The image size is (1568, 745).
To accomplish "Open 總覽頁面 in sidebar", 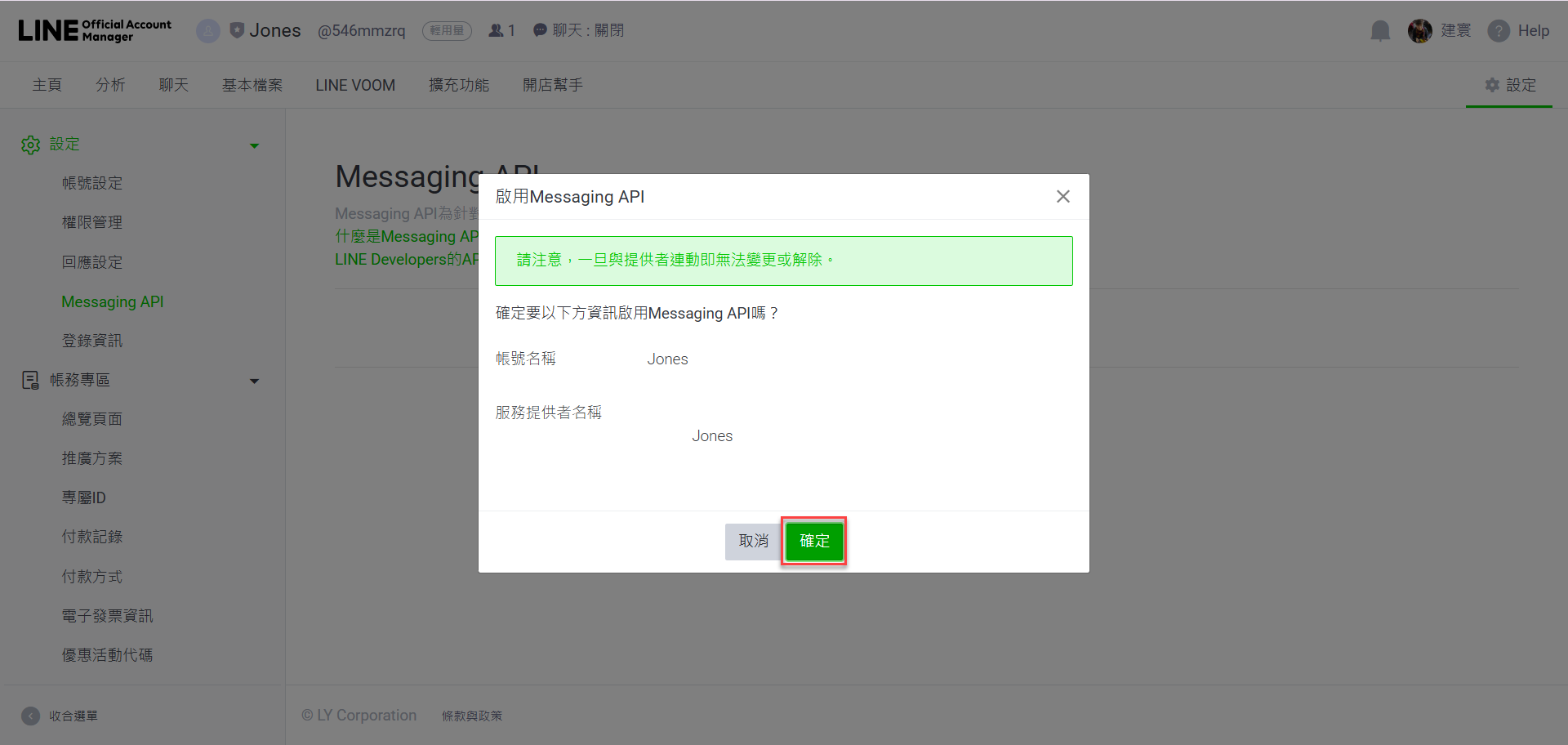I will tap(92, 419).
